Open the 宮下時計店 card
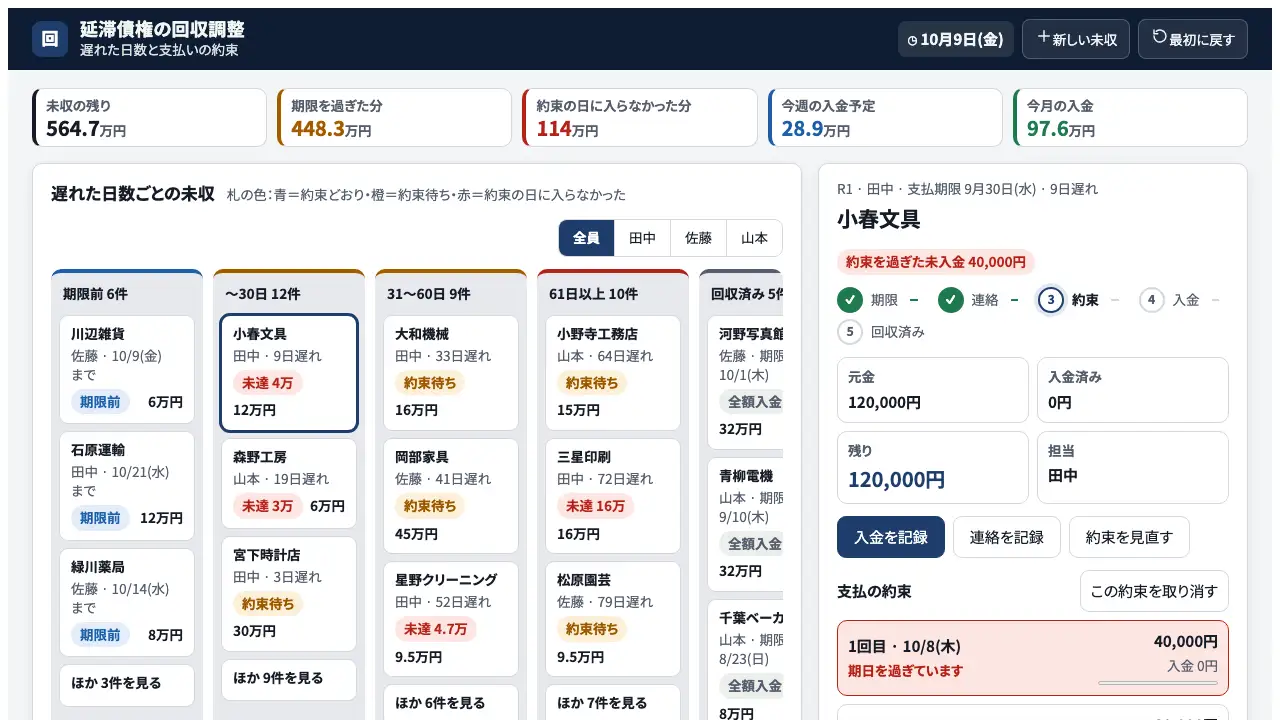Image resolution: width=1280 pixels, height=720 pixels. (x=289, y=594)
